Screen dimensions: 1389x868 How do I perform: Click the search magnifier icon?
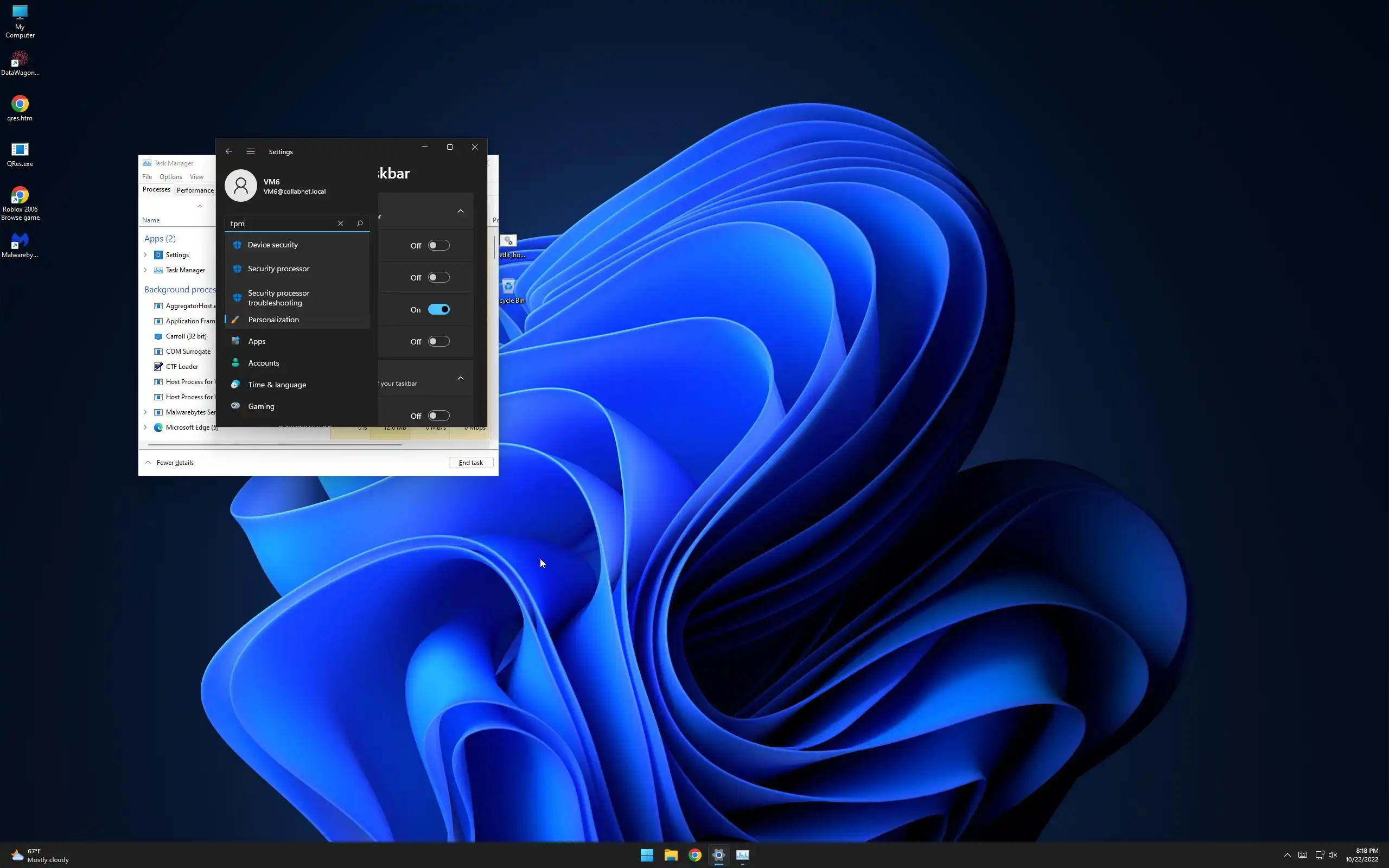coord(360,224)
